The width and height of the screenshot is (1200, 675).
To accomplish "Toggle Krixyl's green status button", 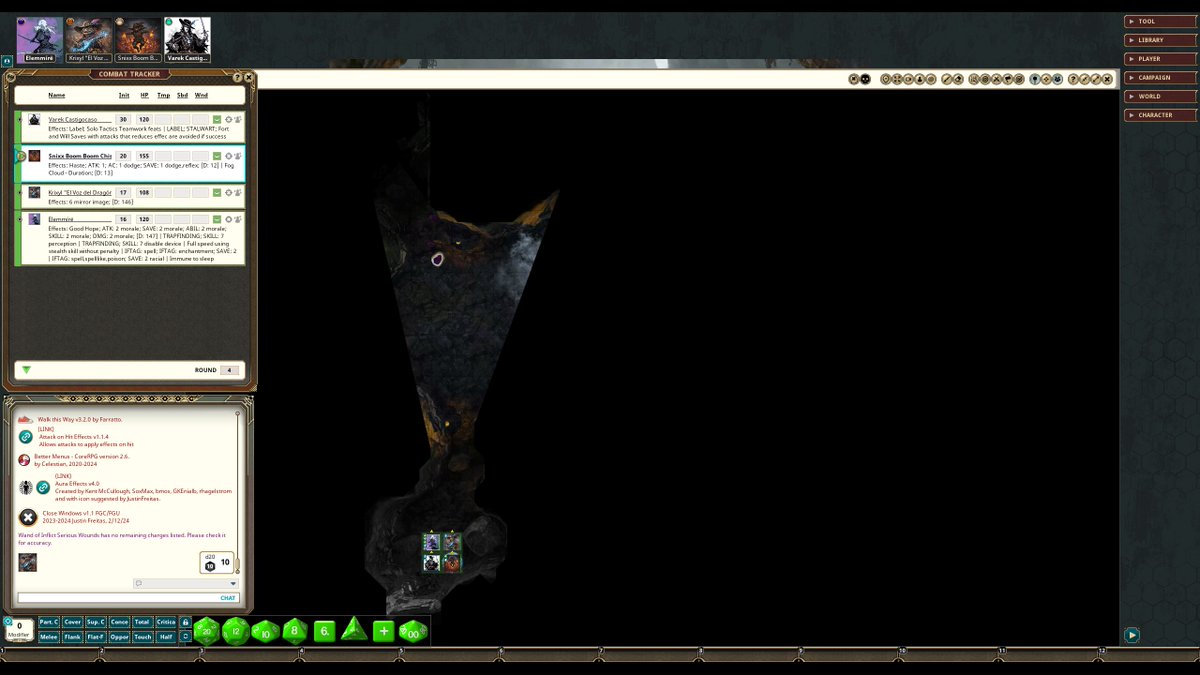I will coord(217,192).
